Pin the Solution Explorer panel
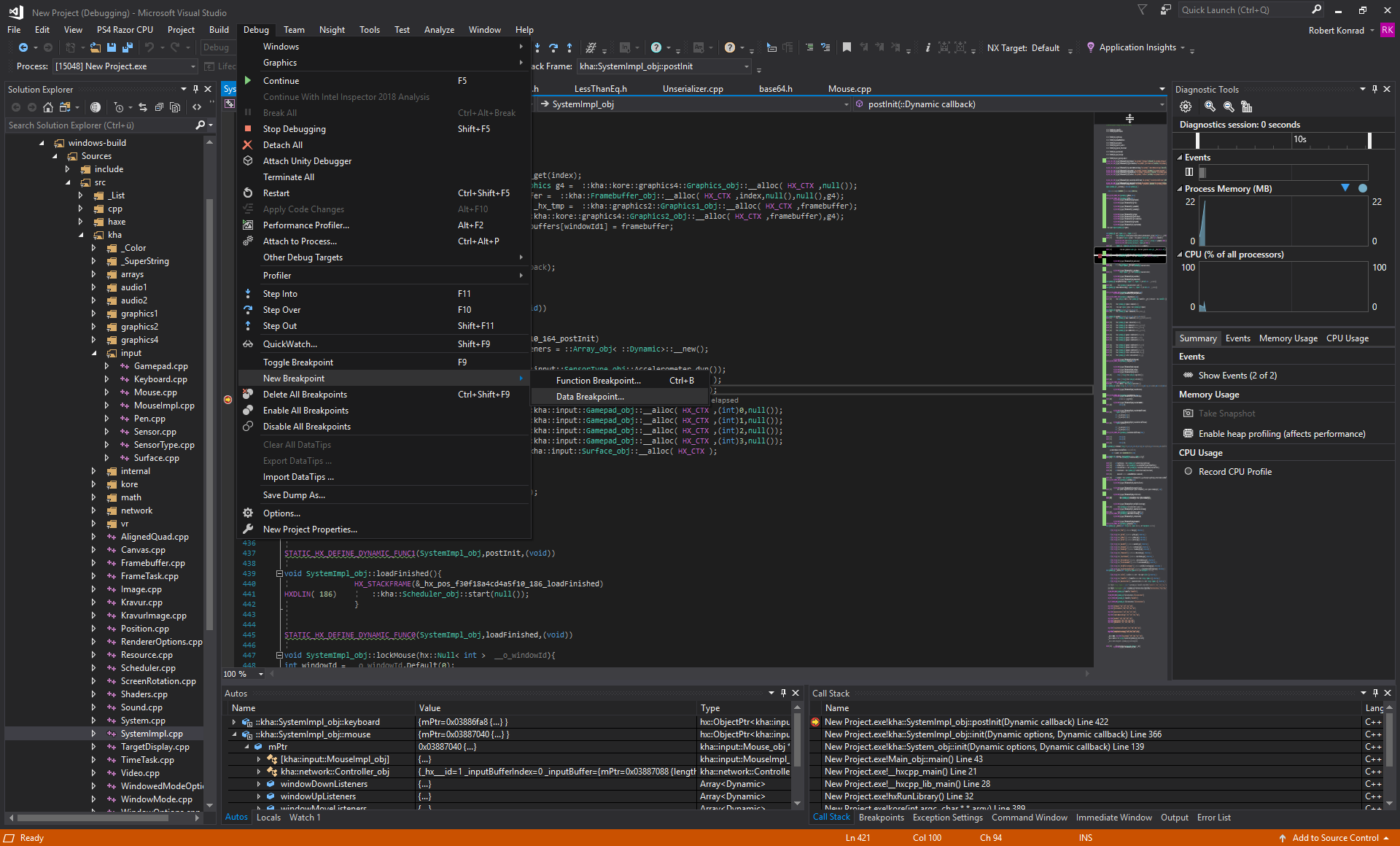 coord(195,89)
